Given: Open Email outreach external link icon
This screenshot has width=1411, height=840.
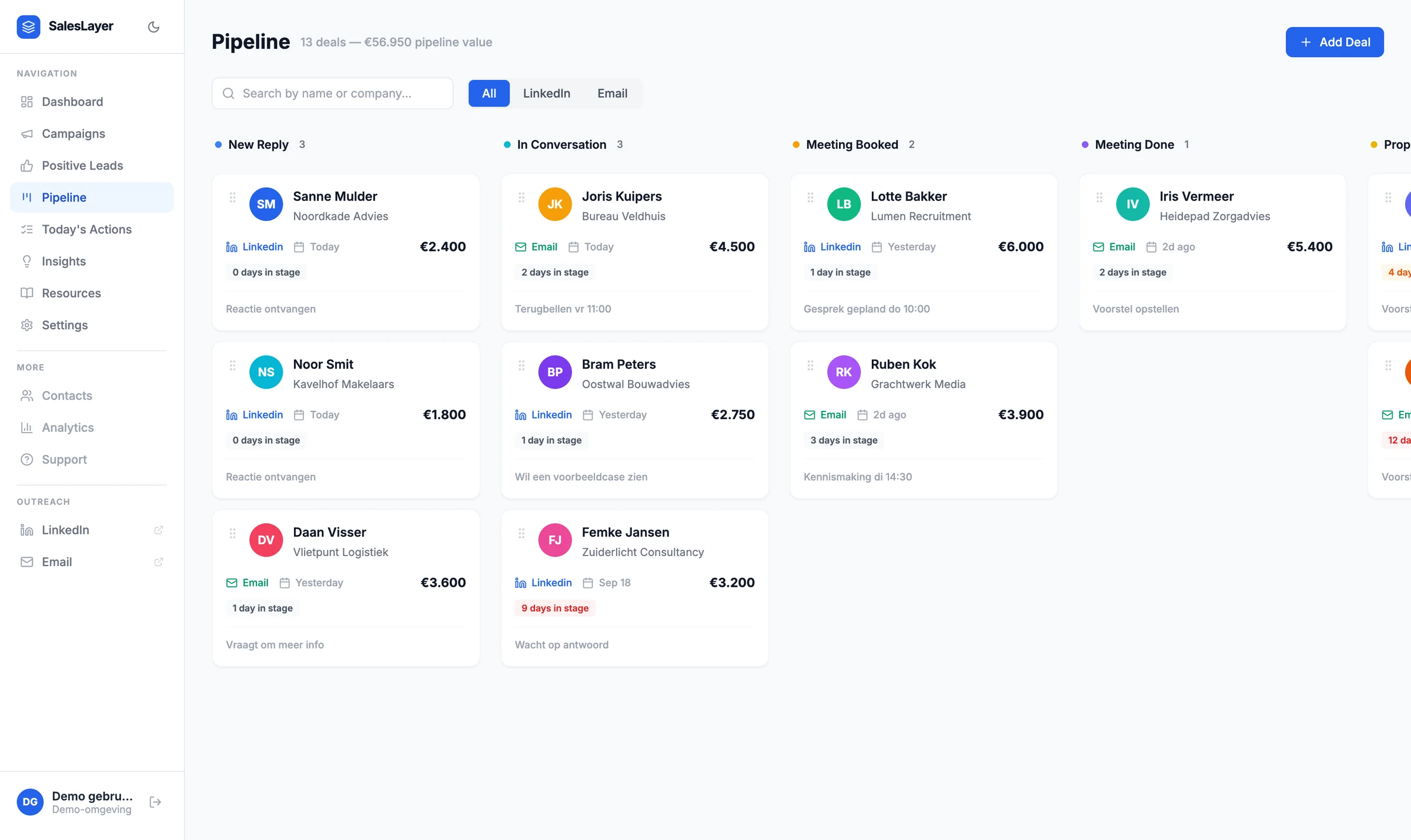Looking at the screenshot, I should tap(158, 562).
